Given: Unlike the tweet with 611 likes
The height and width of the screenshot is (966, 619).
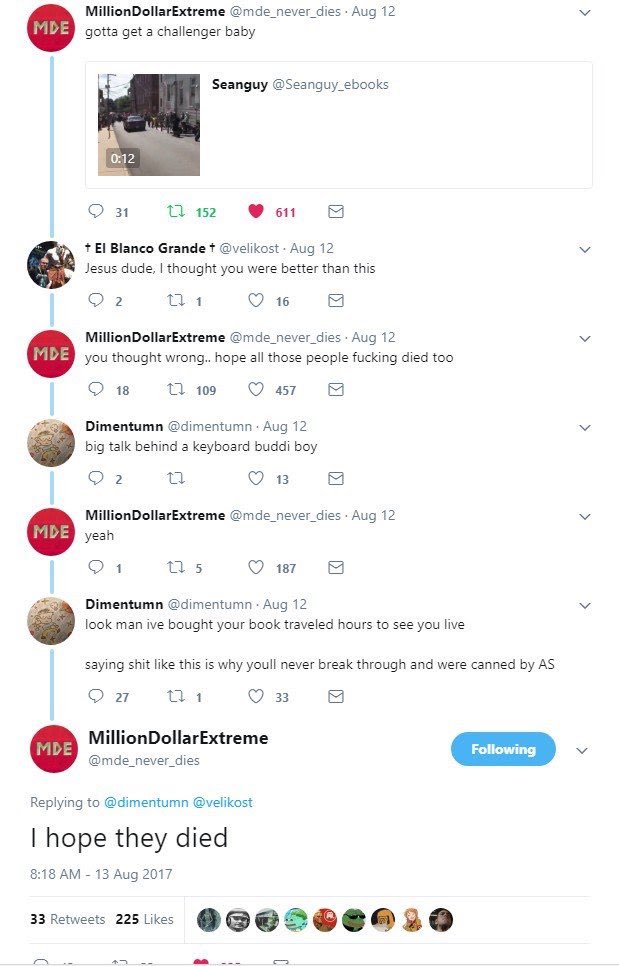Looking at the screenshot, I should (x=256, y=212).
